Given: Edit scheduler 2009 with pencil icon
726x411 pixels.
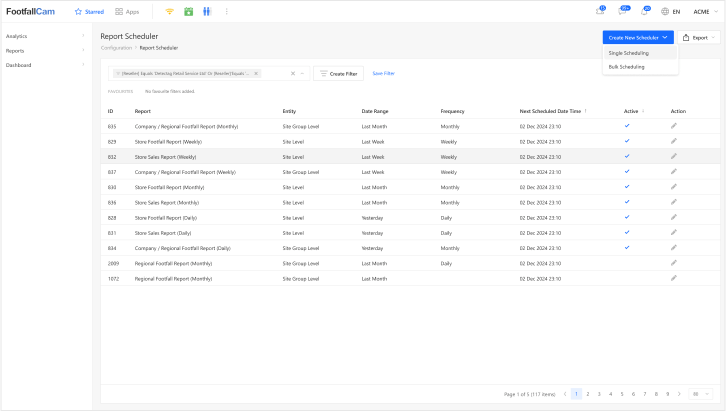Looking at the screenshot, I should (674, 263).
